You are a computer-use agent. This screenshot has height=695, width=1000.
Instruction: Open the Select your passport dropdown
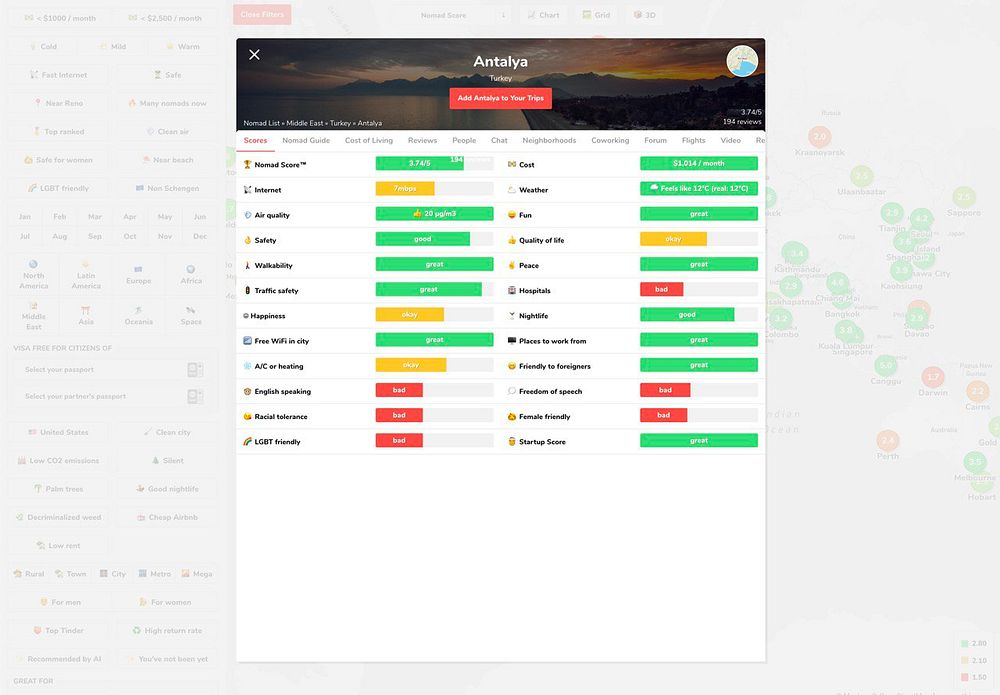pyautogui.click(x=112, y=370)
